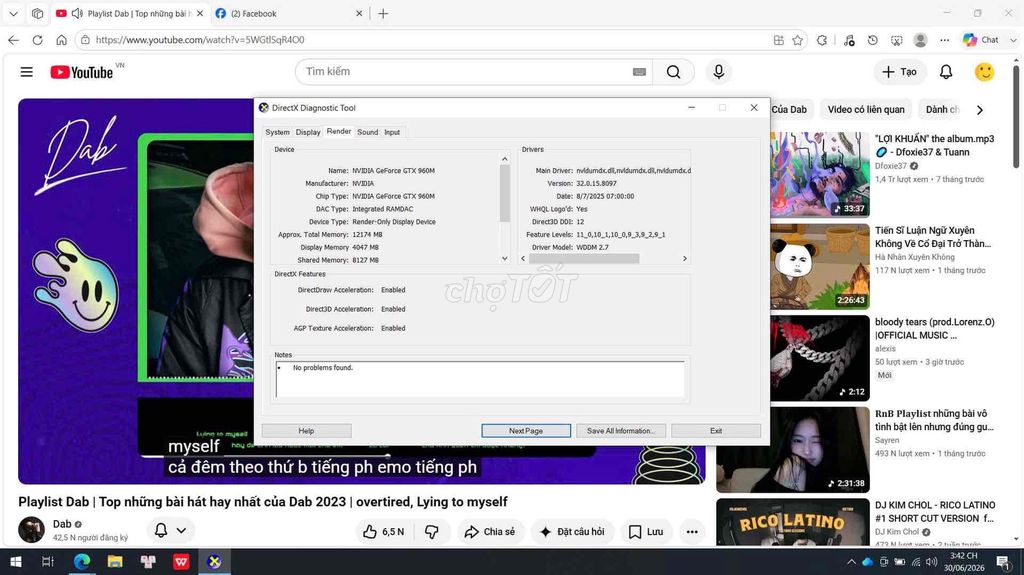Open the DJ KIM CHOL RICO LATINO title
The height and width of the screenshot is (575, 1024).
tap(935, 512)
